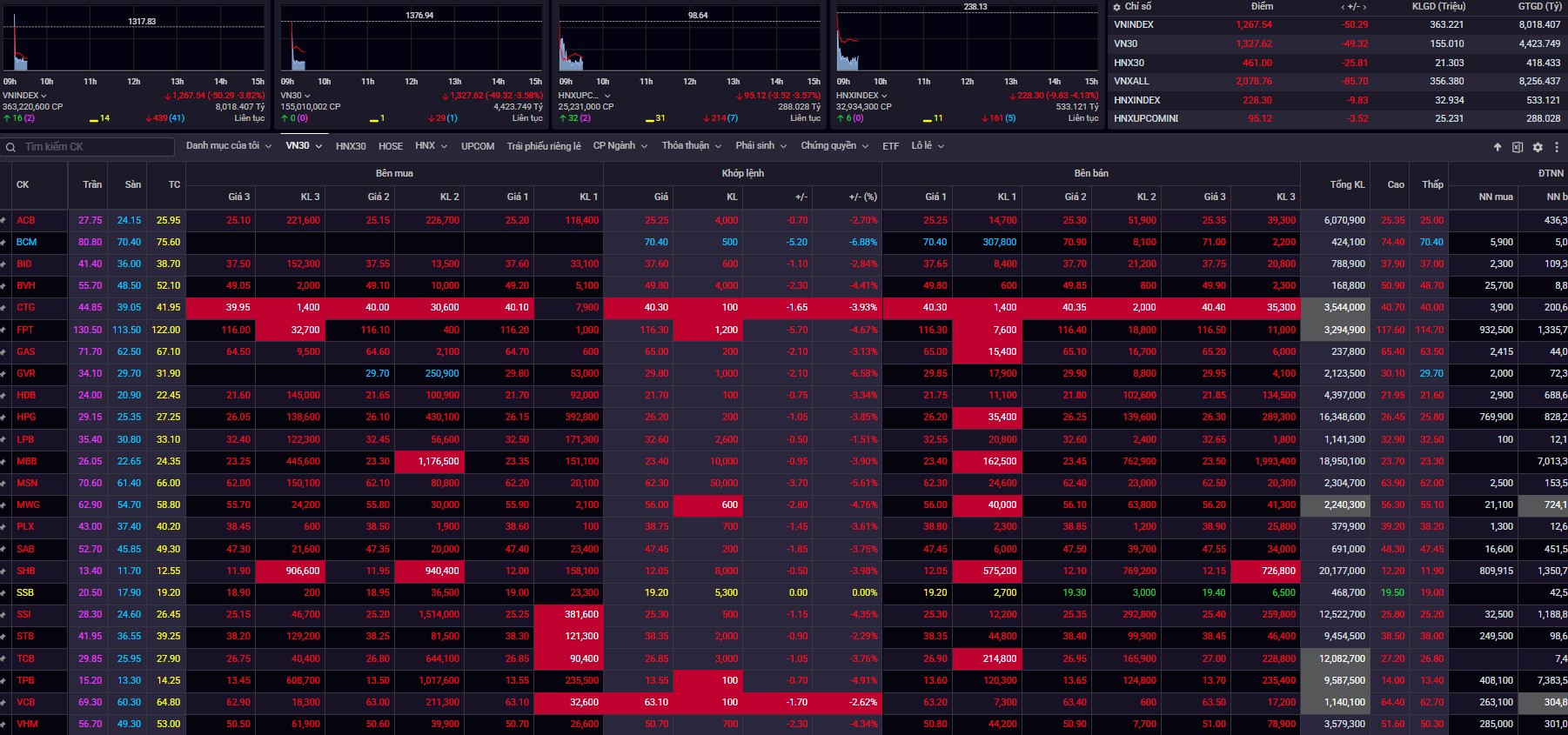
Task: Click the pin icon beside ACB
Action: pyautogui.click(x=3, y=221)
